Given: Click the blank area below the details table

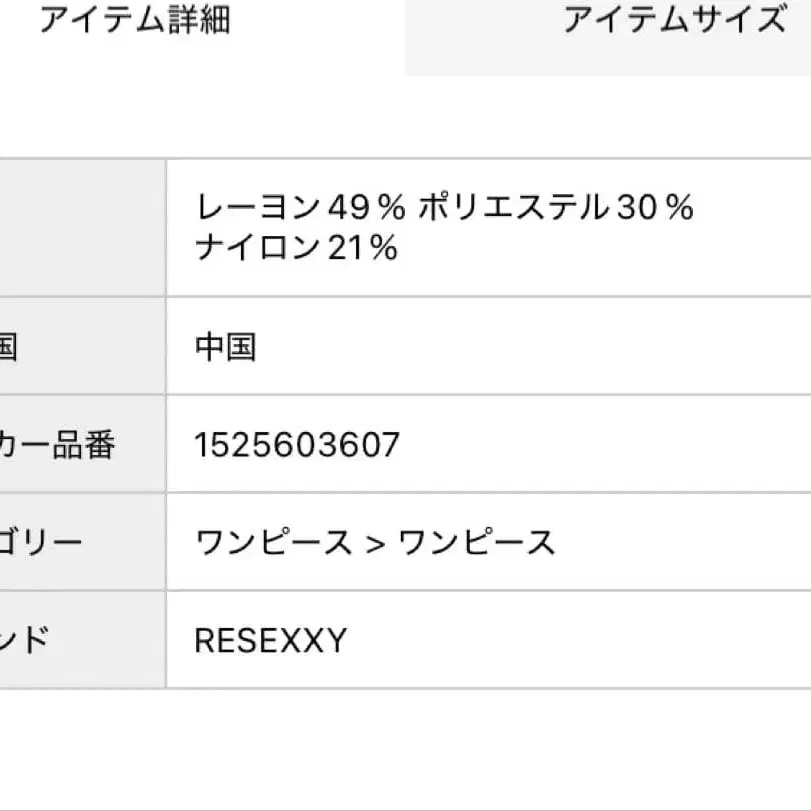Looking at the screenshot, I should pyautogui.click(x=405, y=750).
